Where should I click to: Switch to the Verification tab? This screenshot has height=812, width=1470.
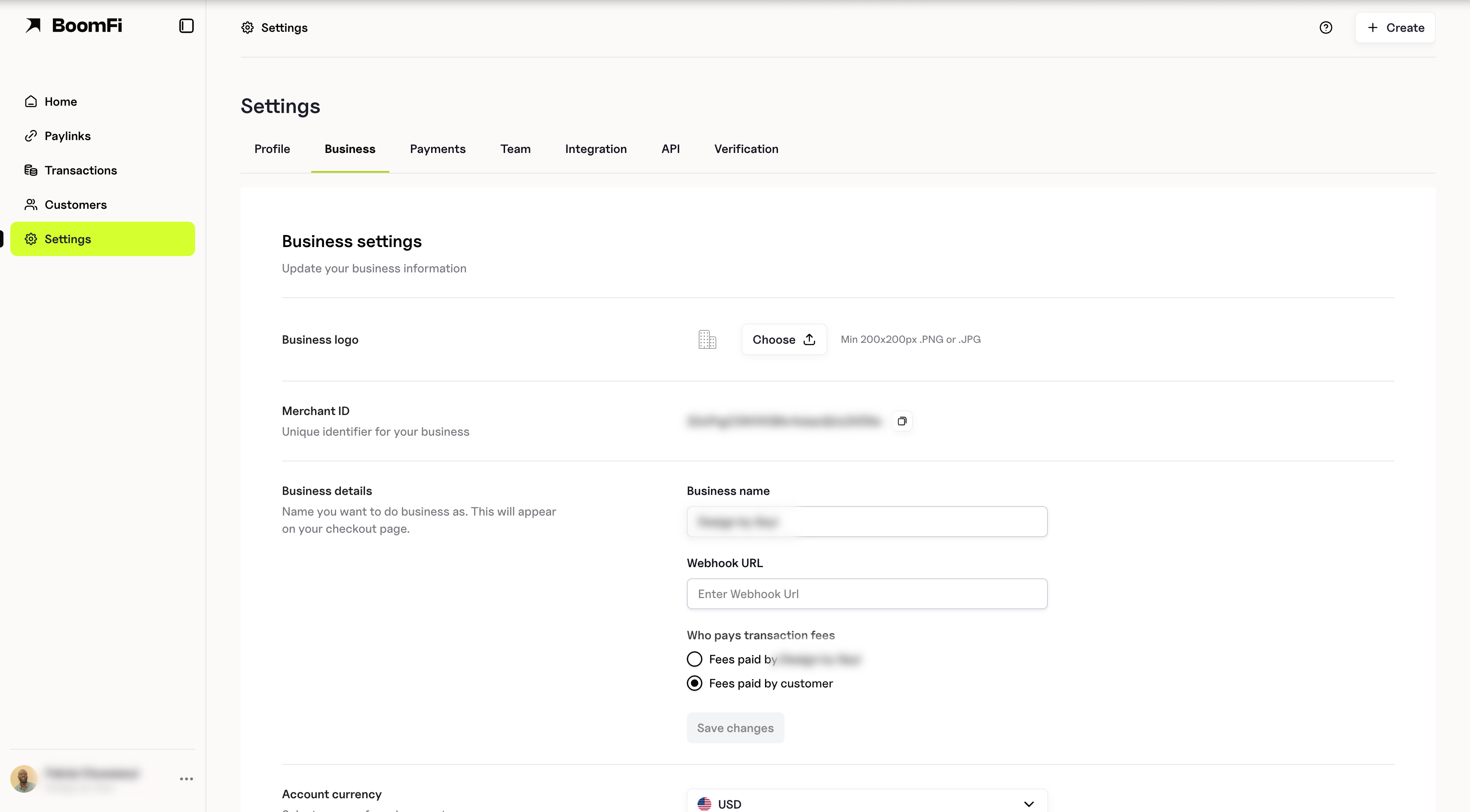click(x=746, y=149)
